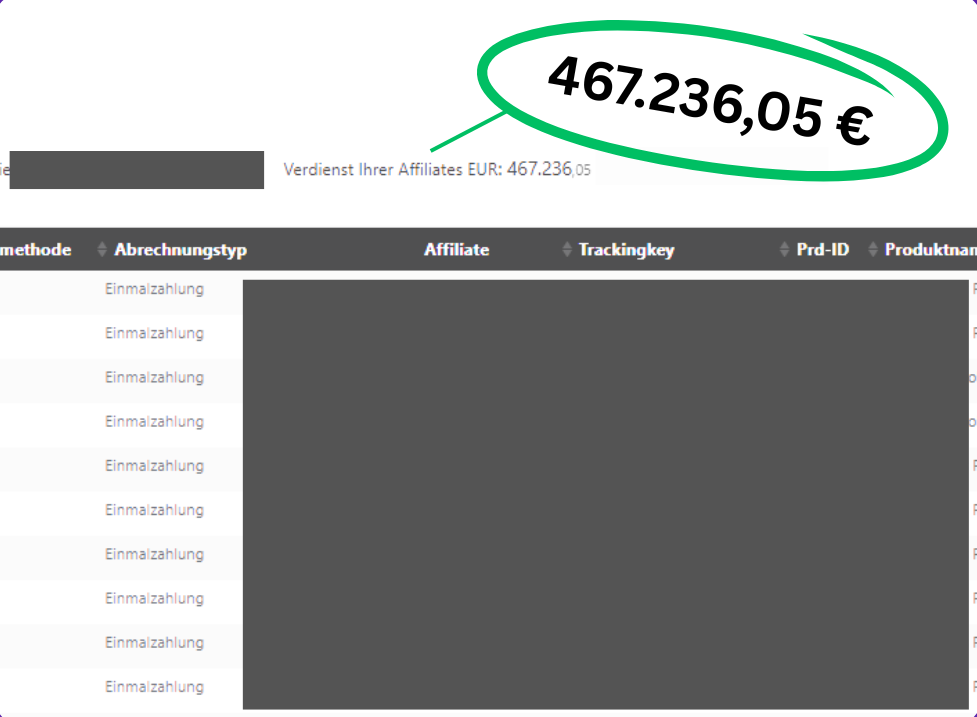Click sort arrows left of Produktname header
Viewport: 977px width, 717px height.
[872, 250]
